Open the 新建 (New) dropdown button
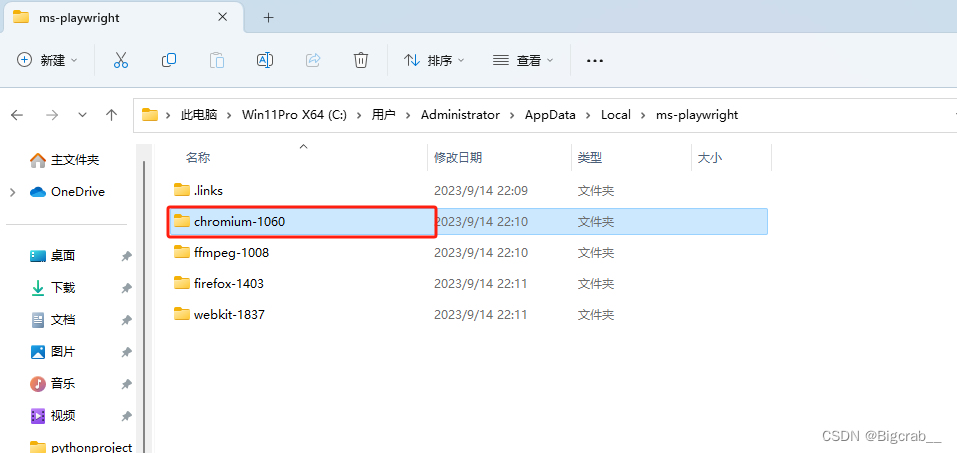957x453 pixels. pyautogui.click(x=48, y=60)
